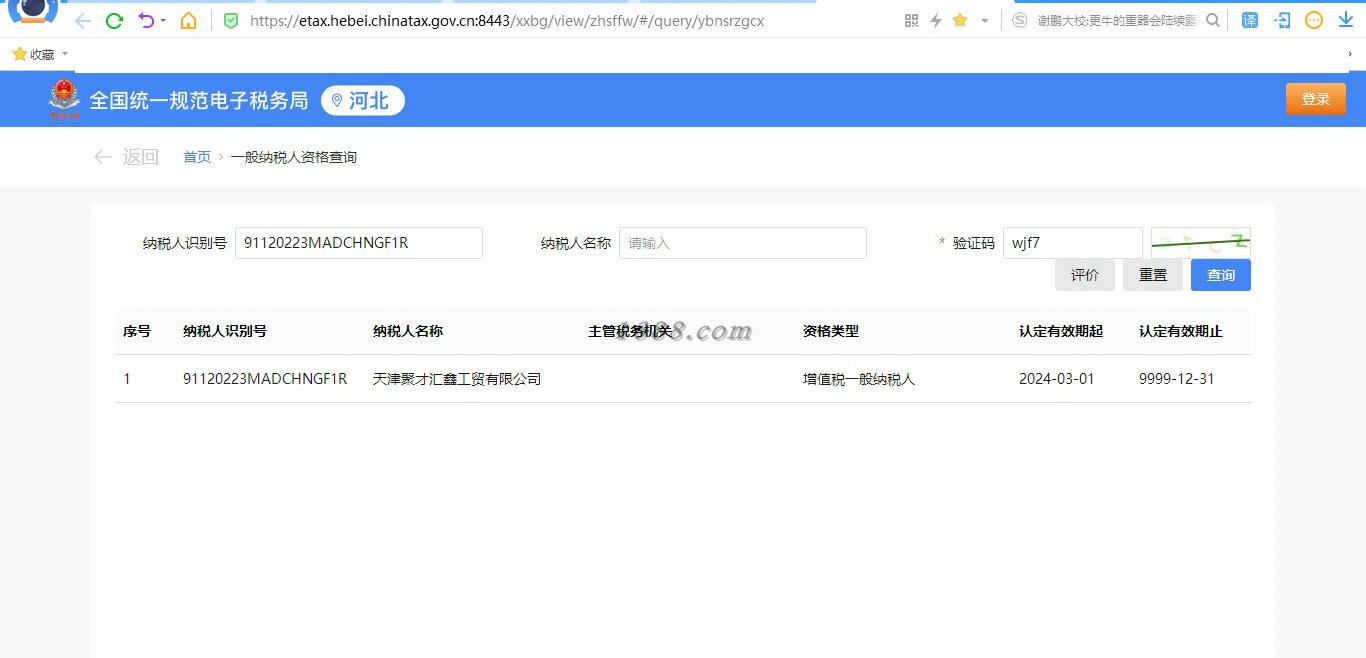Image resolution: width=1366 pixels, height=658 pixels.
Task: Click the 纳税人名称 column header
Action: (408, 331)
